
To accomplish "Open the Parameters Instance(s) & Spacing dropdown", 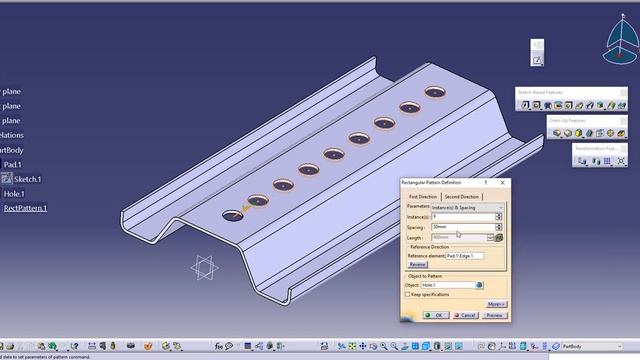I will [467, 208].
